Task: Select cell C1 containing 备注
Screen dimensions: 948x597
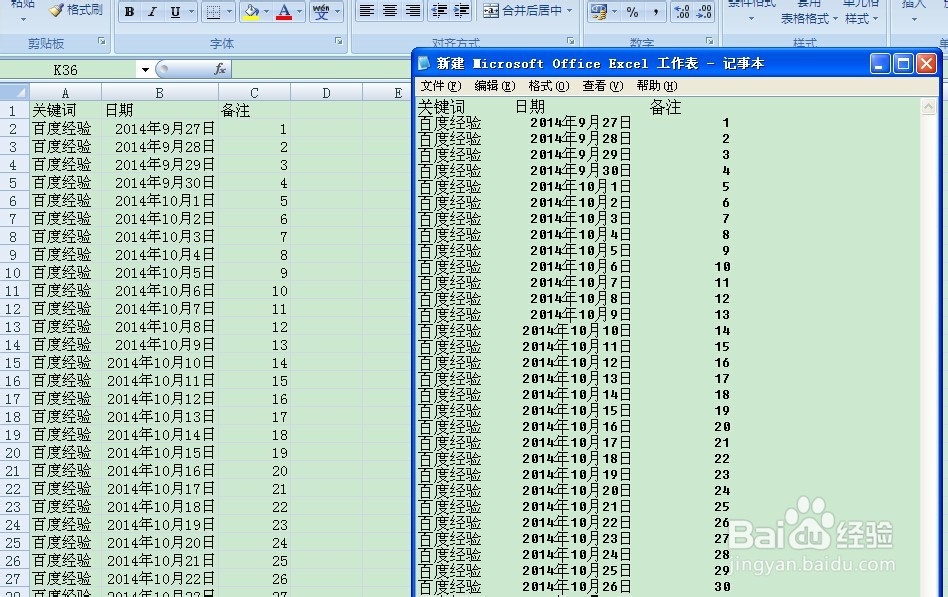Action: pos(254,111)
